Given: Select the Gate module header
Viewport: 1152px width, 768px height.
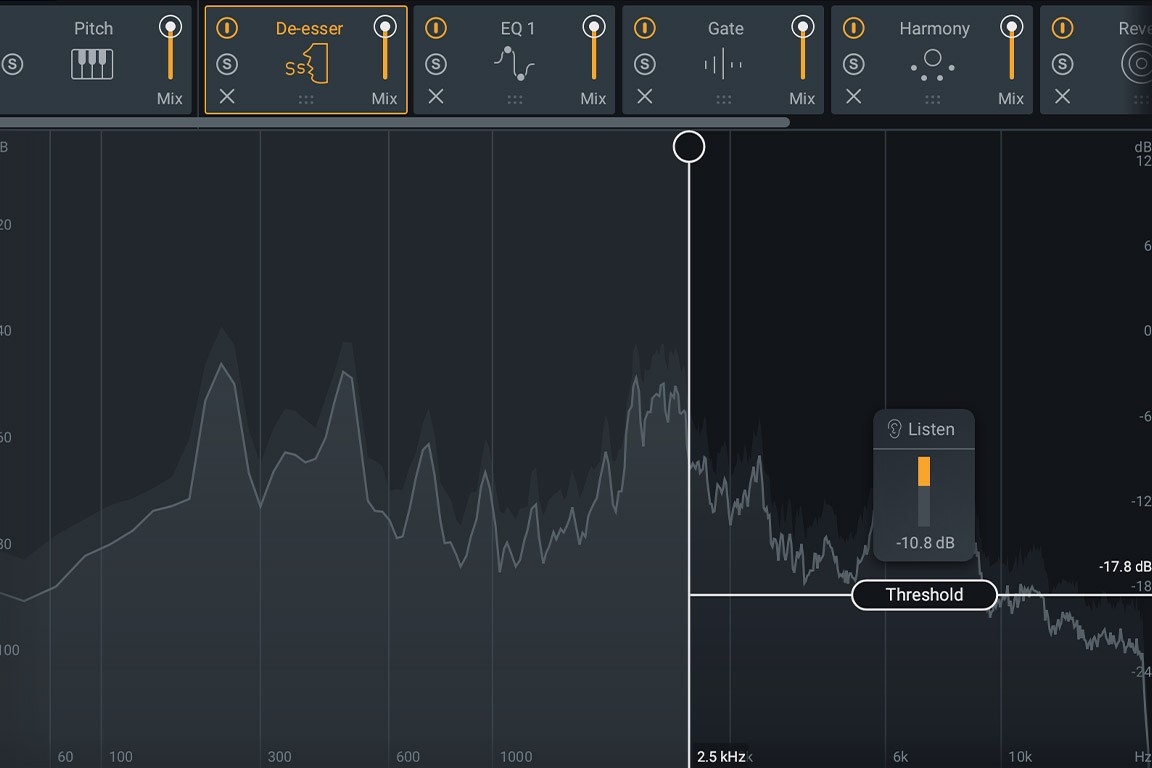Looking at the screenshot, I should [724, 28].
